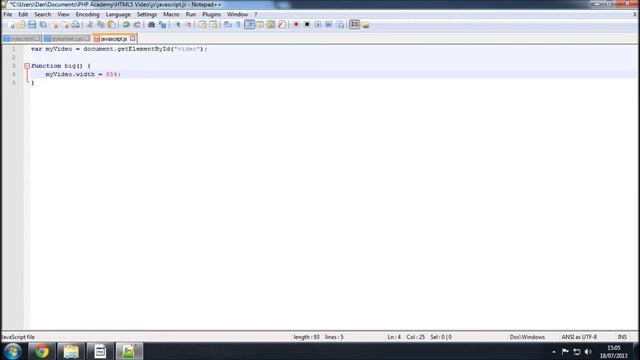
Task: Click Run Macro Multiple Times icon
Action: 329,25
